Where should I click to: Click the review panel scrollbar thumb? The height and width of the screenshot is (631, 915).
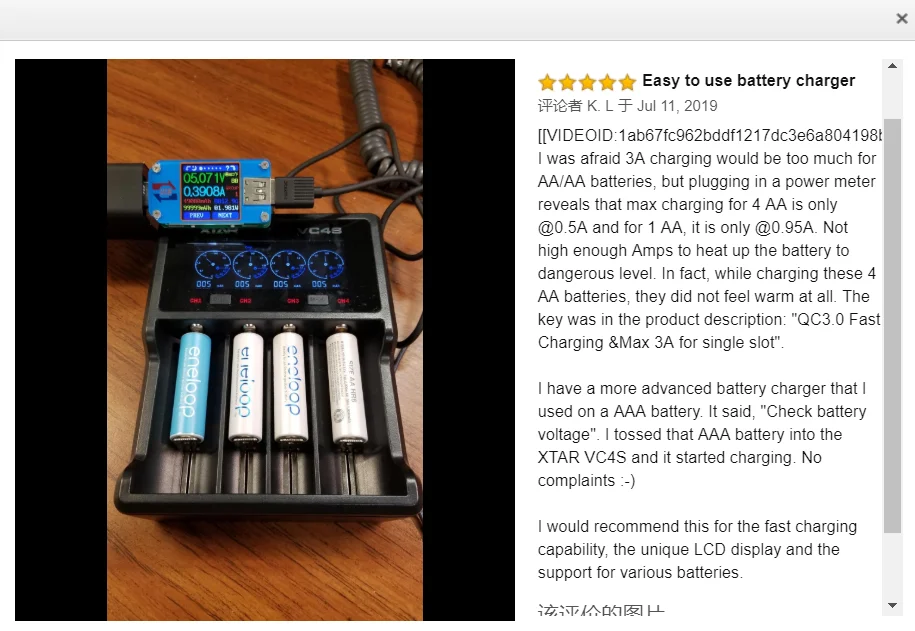pos(892,326)
